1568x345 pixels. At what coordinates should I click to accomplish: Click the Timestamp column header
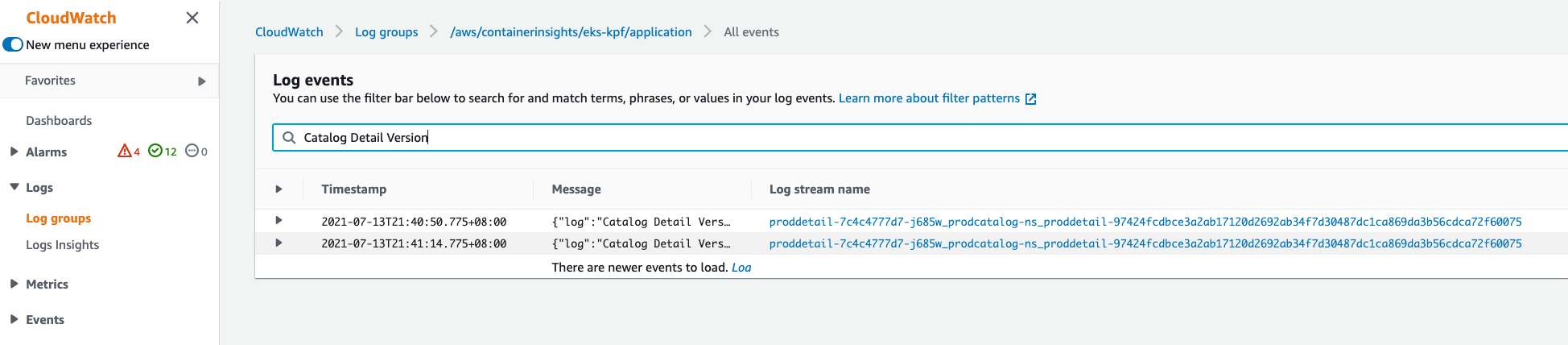[x=353, y=189]
